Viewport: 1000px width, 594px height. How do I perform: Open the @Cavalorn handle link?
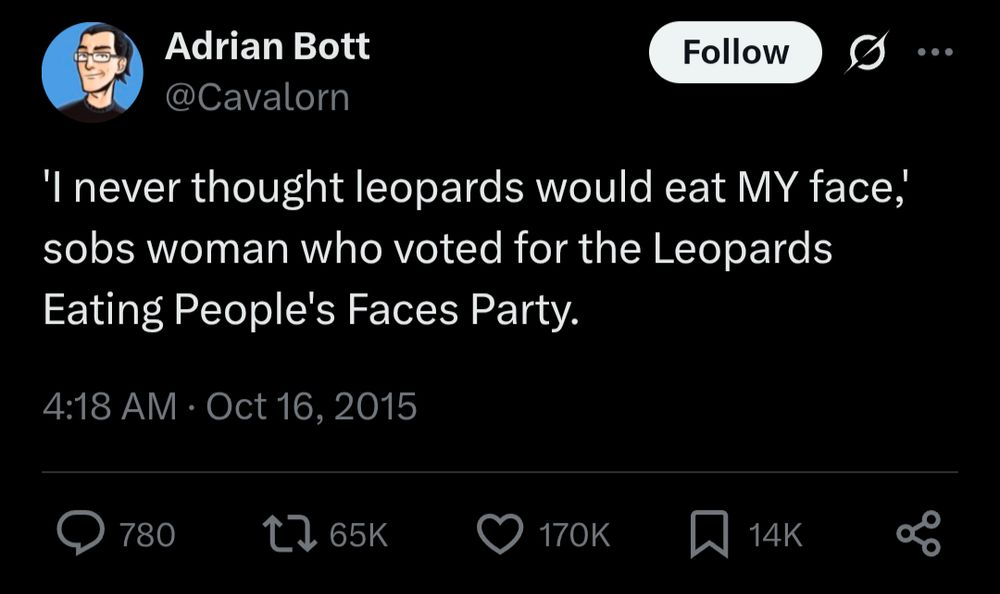click(x=255, y=97)
